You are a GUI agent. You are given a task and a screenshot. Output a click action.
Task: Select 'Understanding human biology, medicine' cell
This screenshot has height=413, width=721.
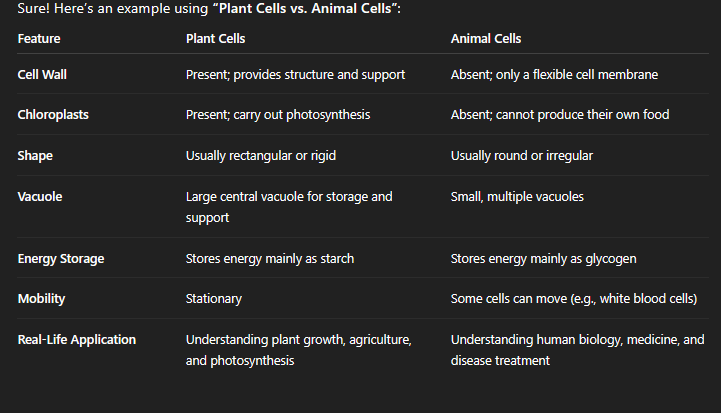(578, 350)
